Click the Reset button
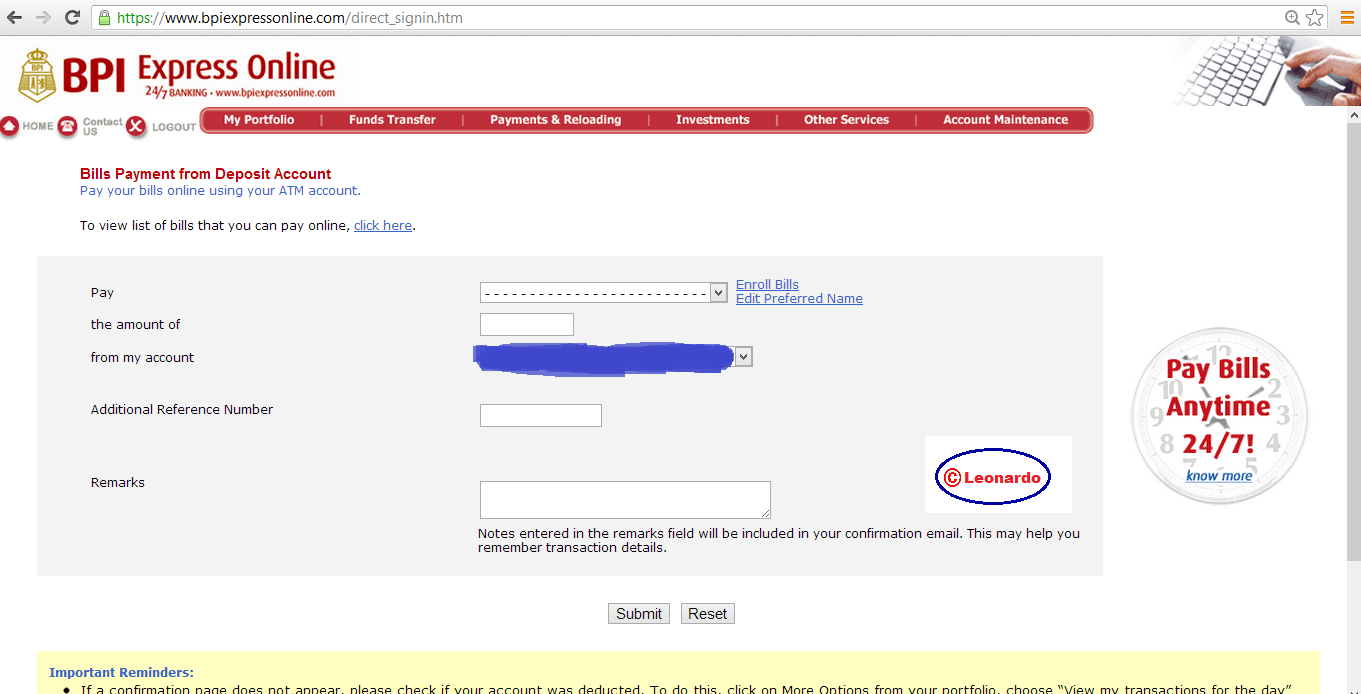The height and width of the screenshot is (694, 1361). pos(708,614)
